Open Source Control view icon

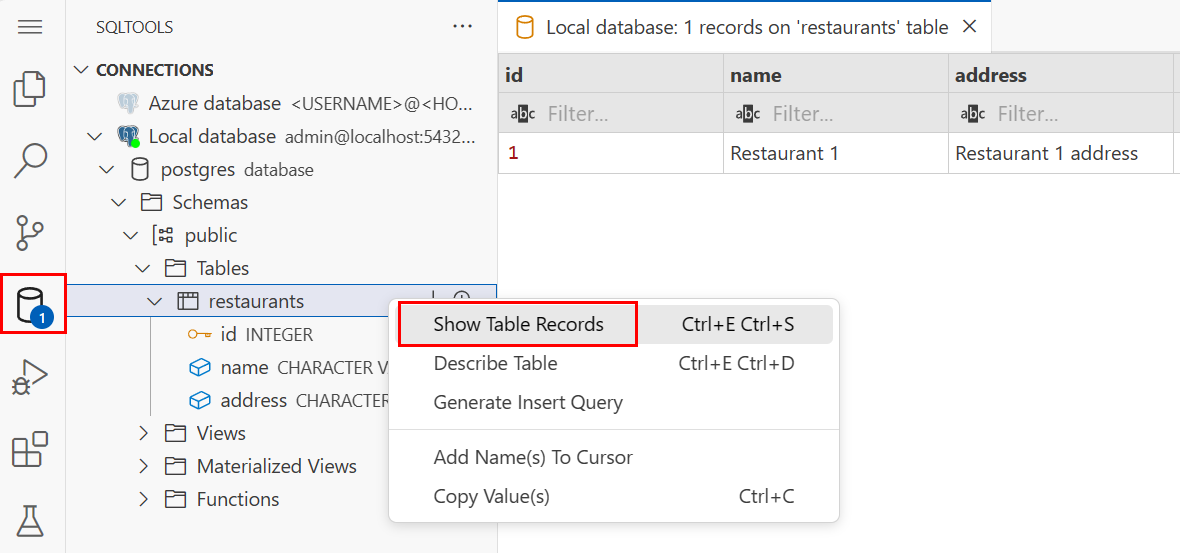tap(30, 232)
